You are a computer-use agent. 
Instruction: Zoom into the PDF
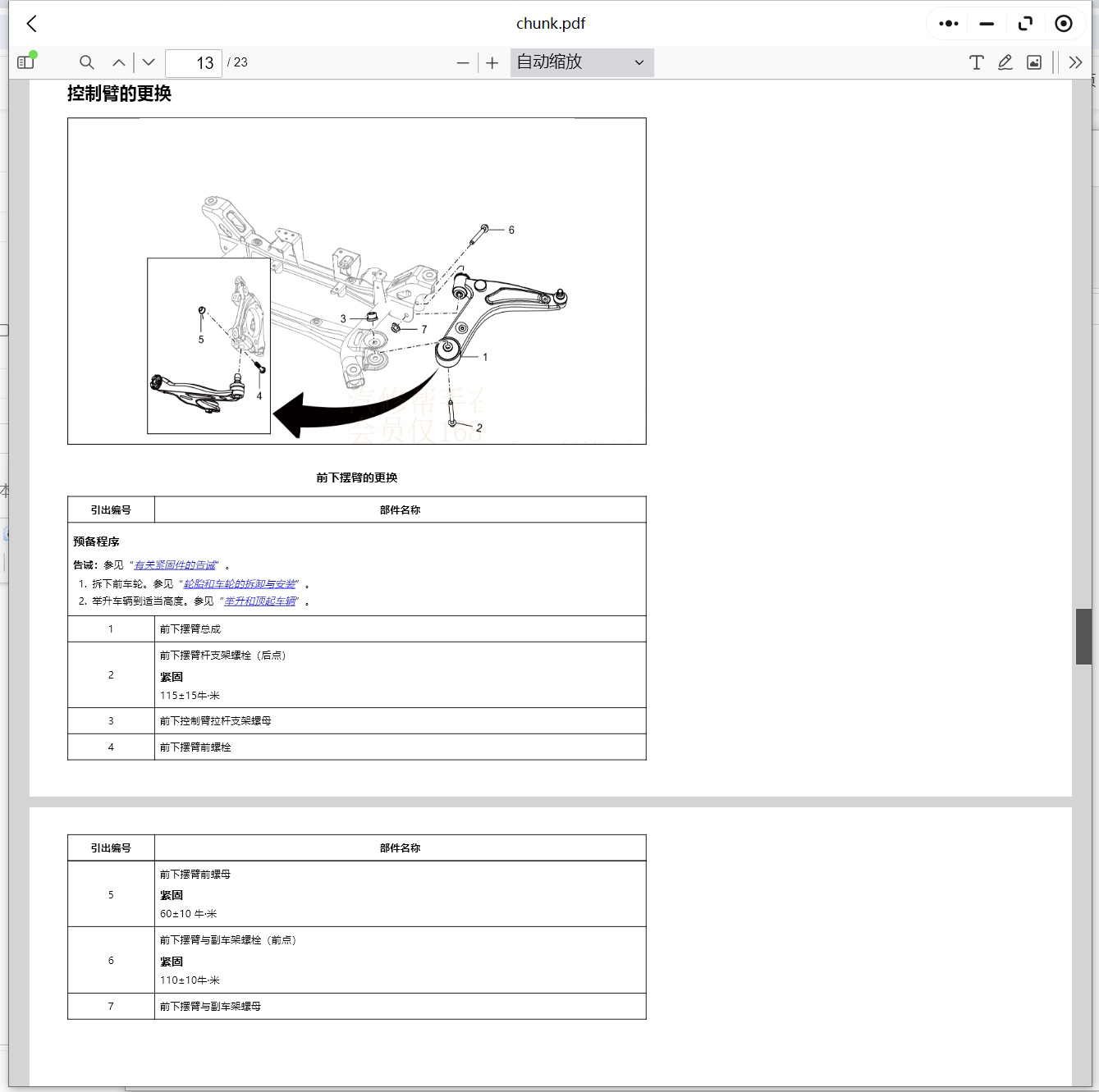(x=492, y=62)
